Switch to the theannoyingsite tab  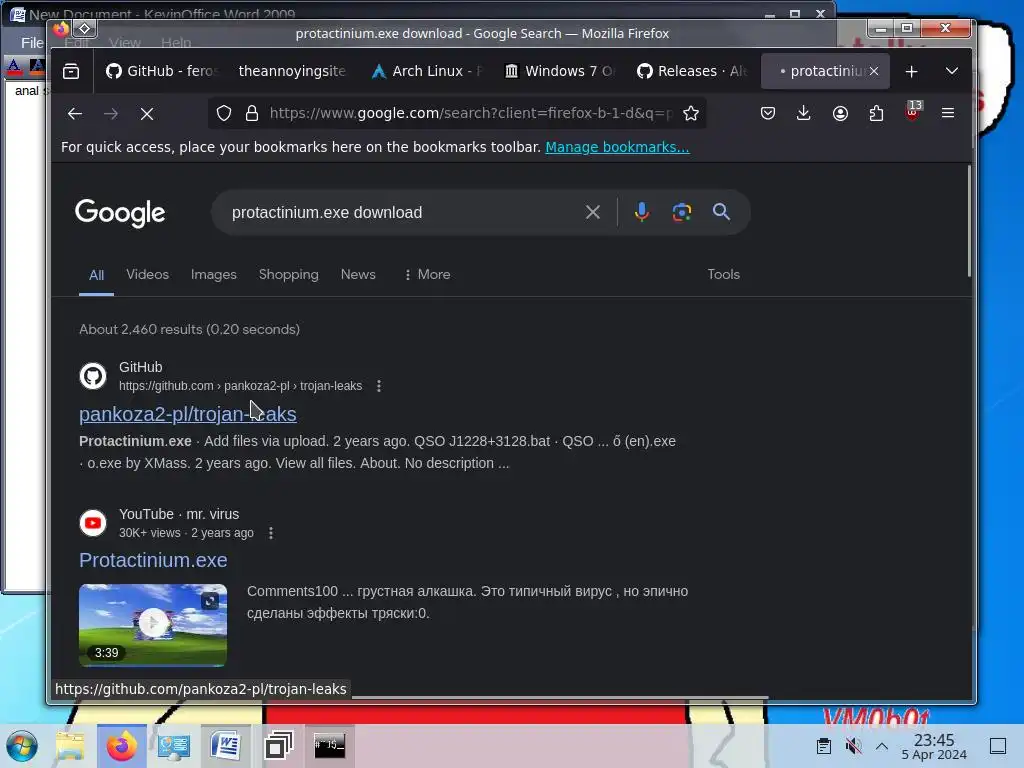[292, 71]
